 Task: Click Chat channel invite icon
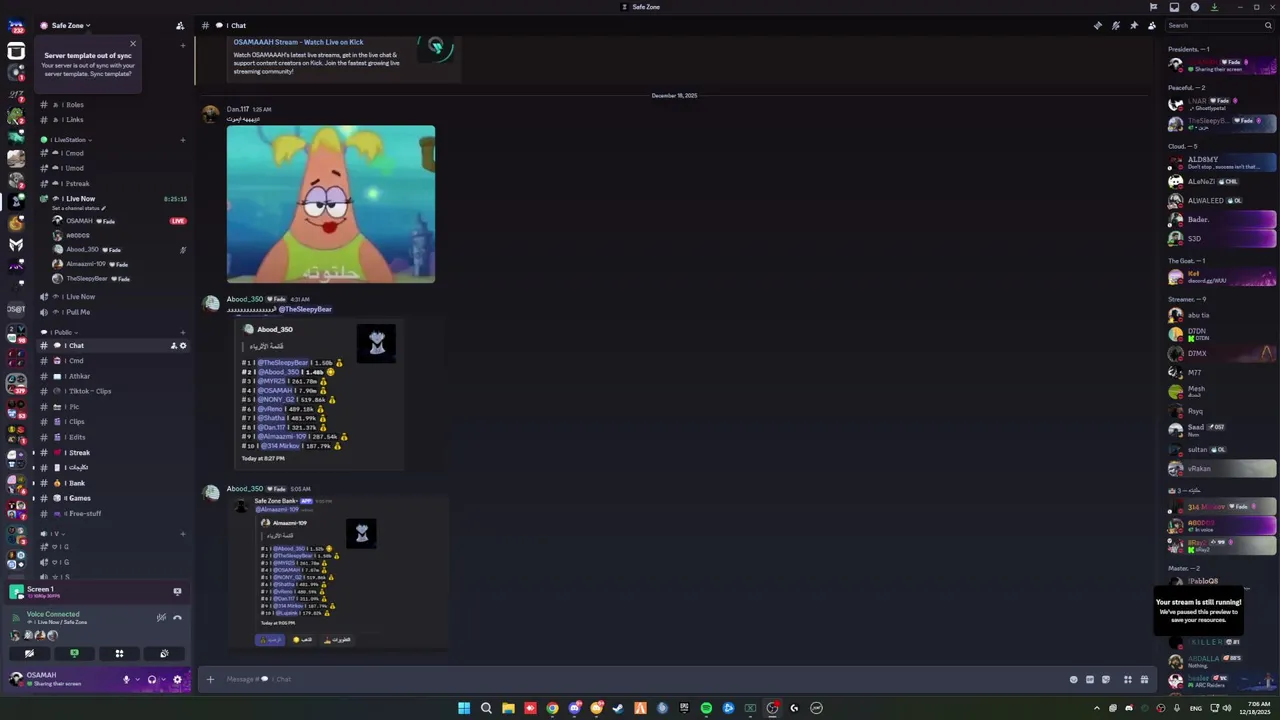coord(173,346)
